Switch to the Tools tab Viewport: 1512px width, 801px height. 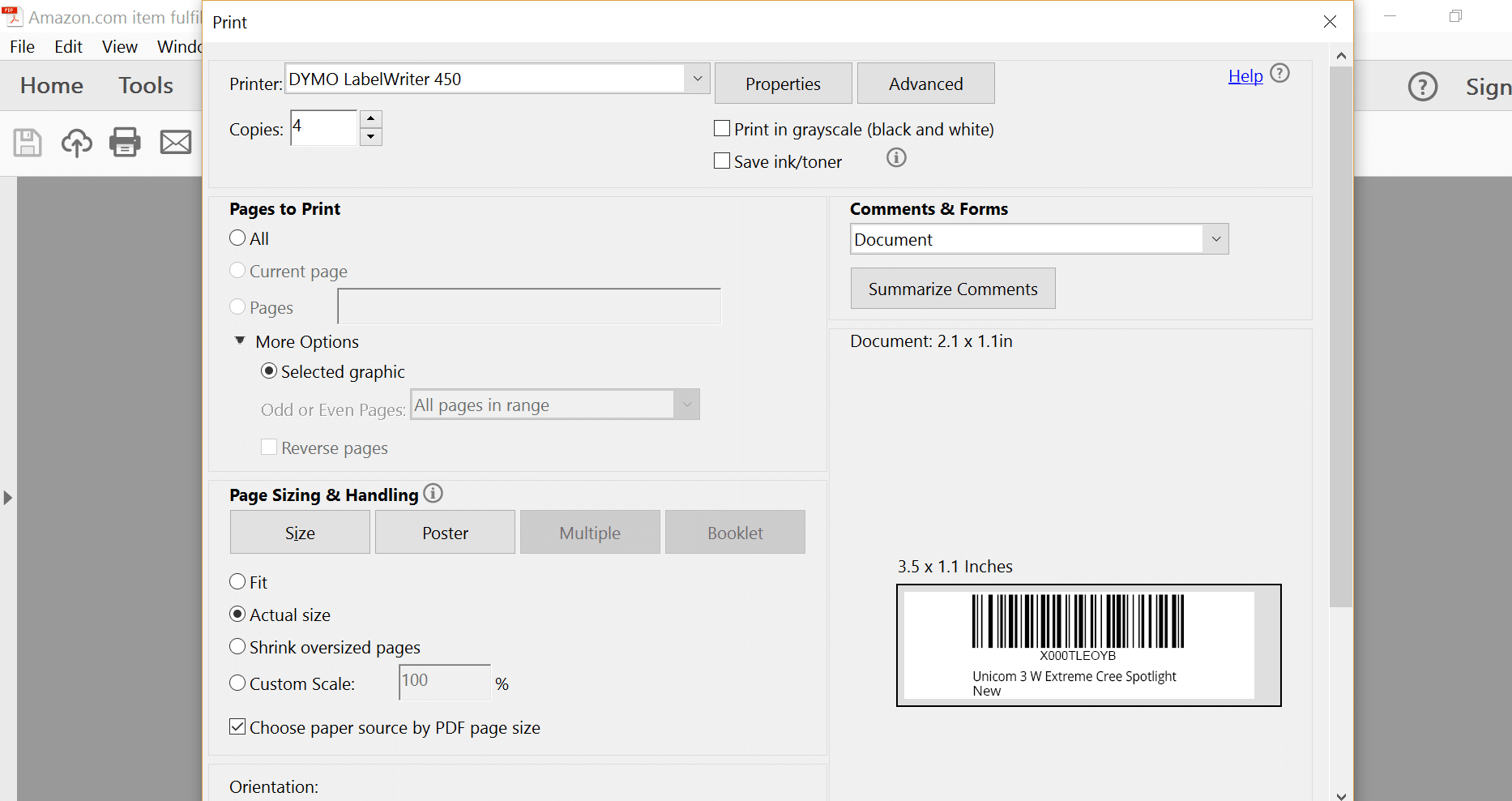(x=146, y=85)
